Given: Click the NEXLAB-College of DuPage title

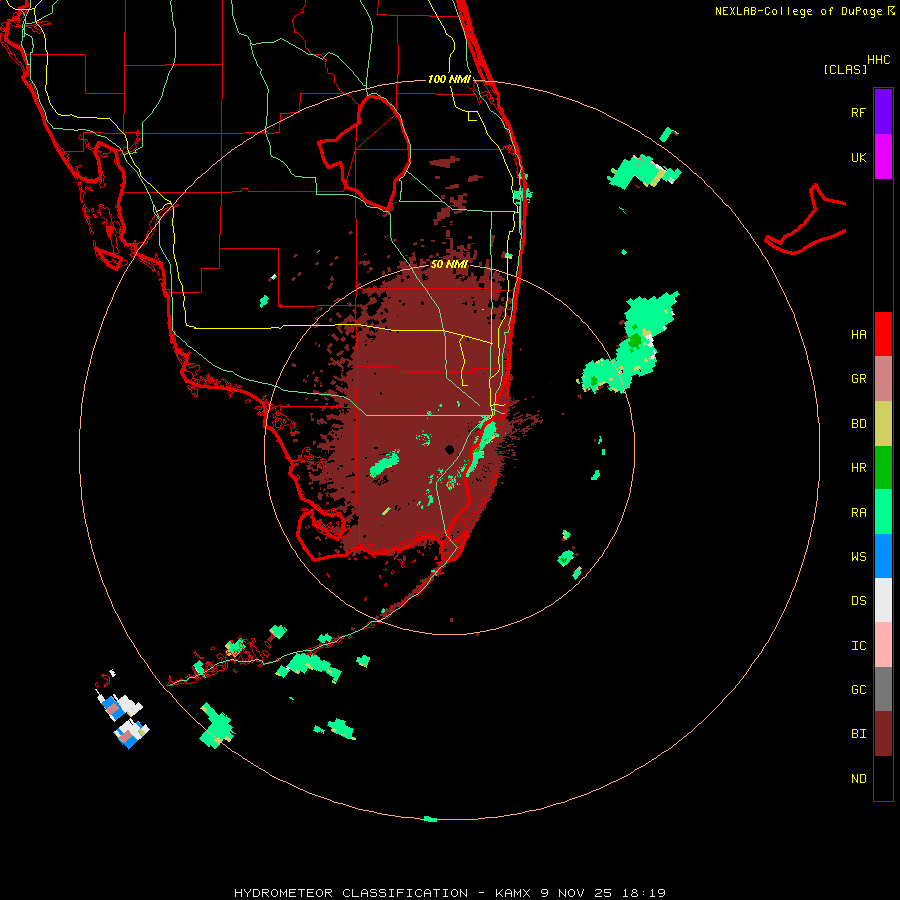Looking at the screenshot, I should pyautogui.click(x=805, y=11).
